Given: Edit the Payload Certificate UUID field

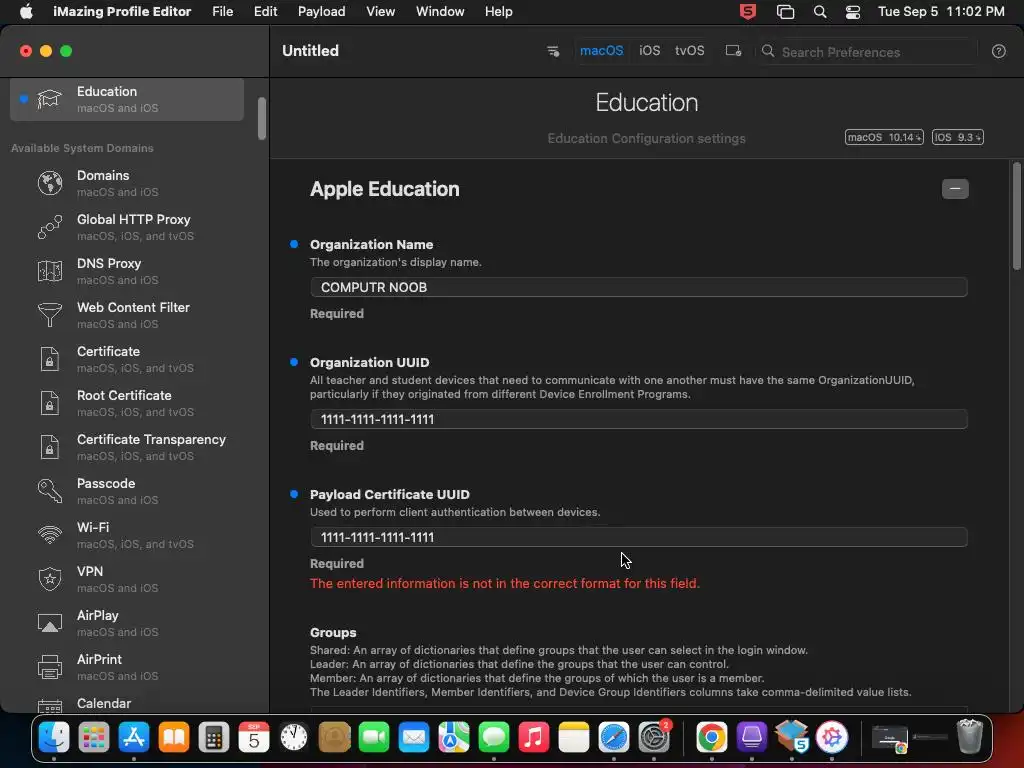Looking at the screenshot, I should click(x=639, y=537).
